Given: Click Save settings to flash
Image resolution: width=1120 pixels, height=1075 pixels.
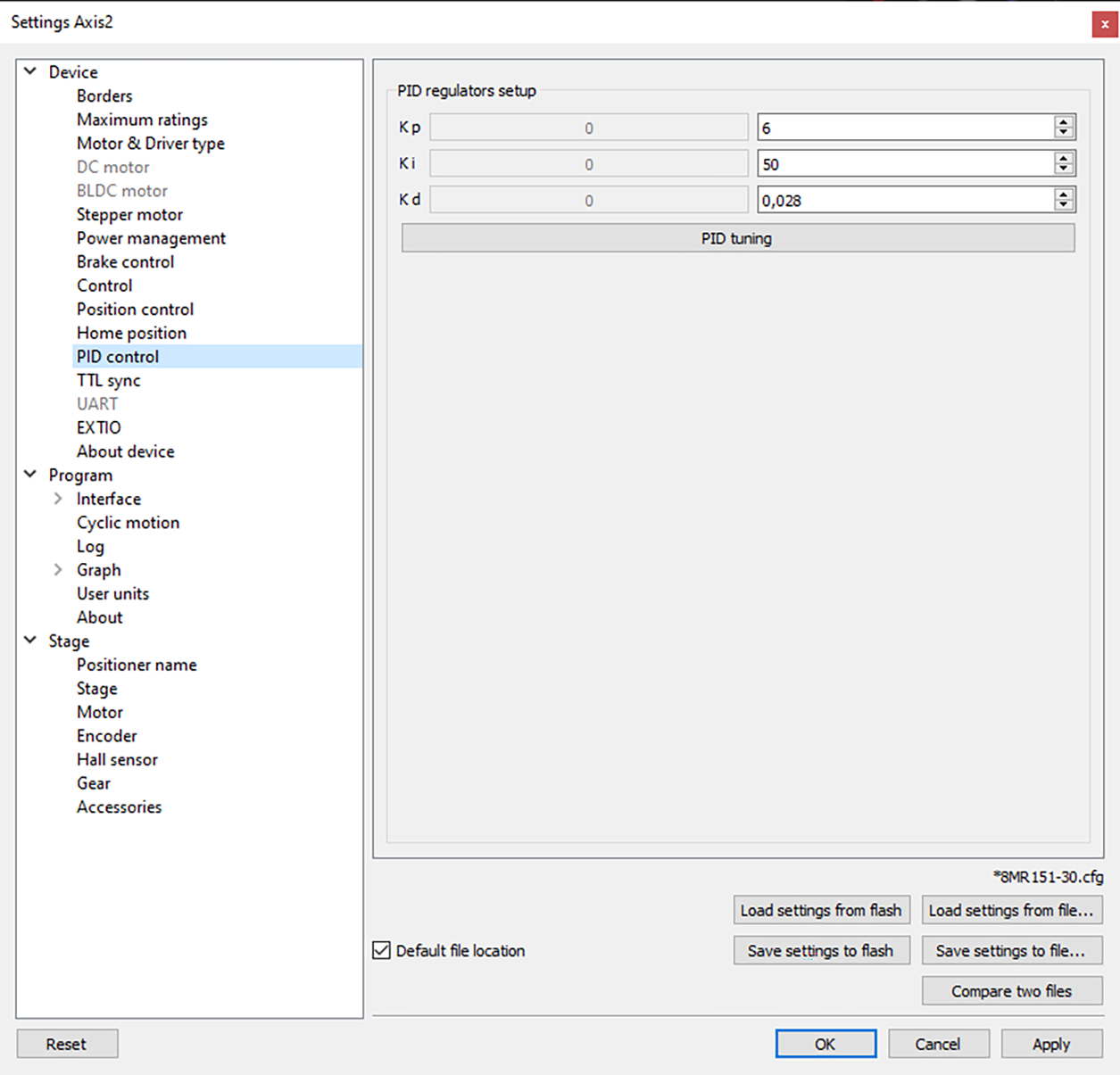Looking at the screenshot, I should point(820,951).
